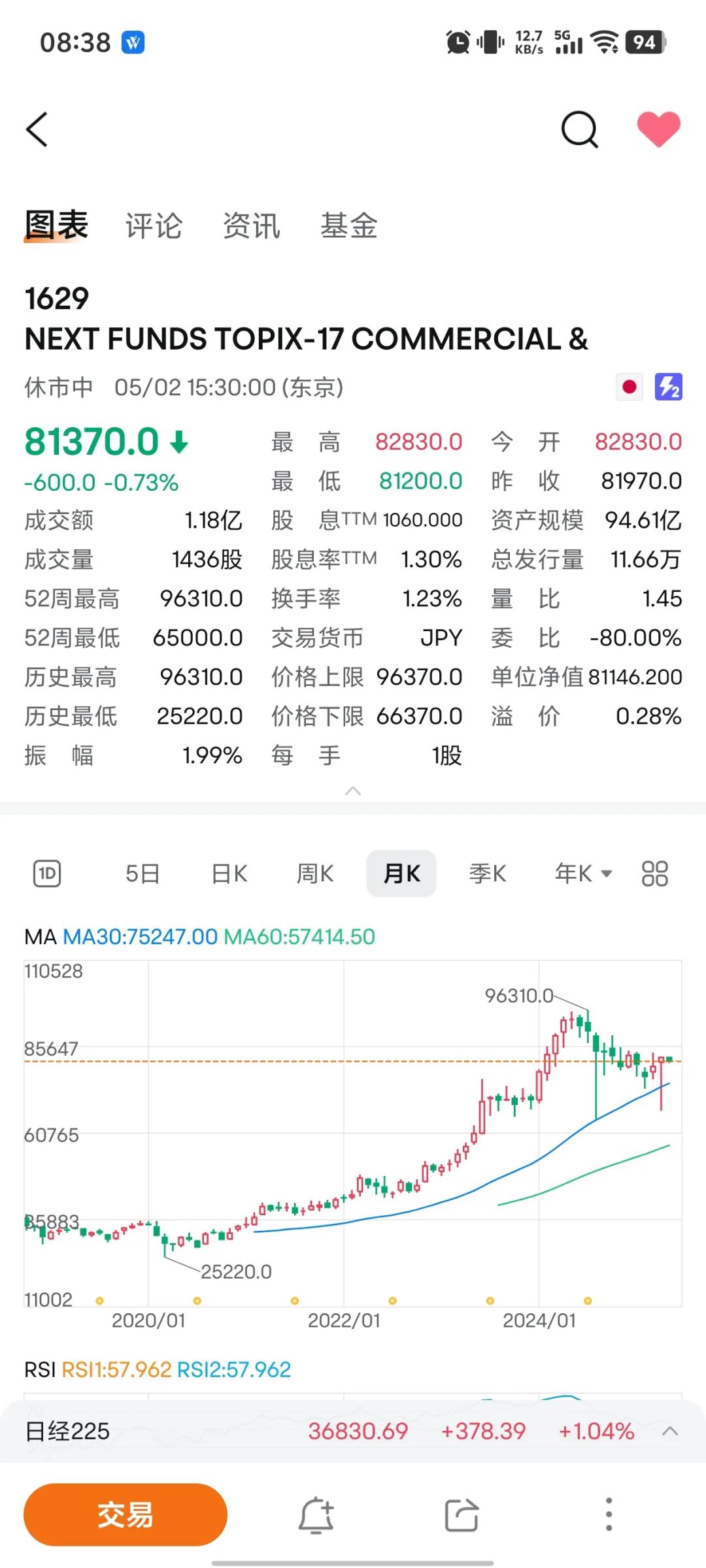706x1568 pixels.
Task: Tap the 最高 value 82830.0
Action: [419, 442]
